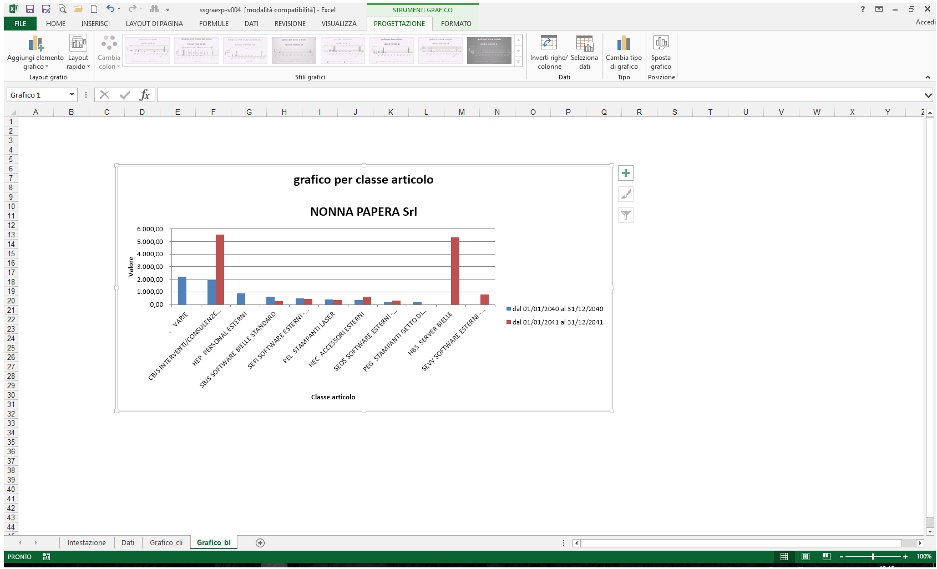The image size is (937, 569).
Task: Click the Normal view icon in status bar
Action: 784,557
